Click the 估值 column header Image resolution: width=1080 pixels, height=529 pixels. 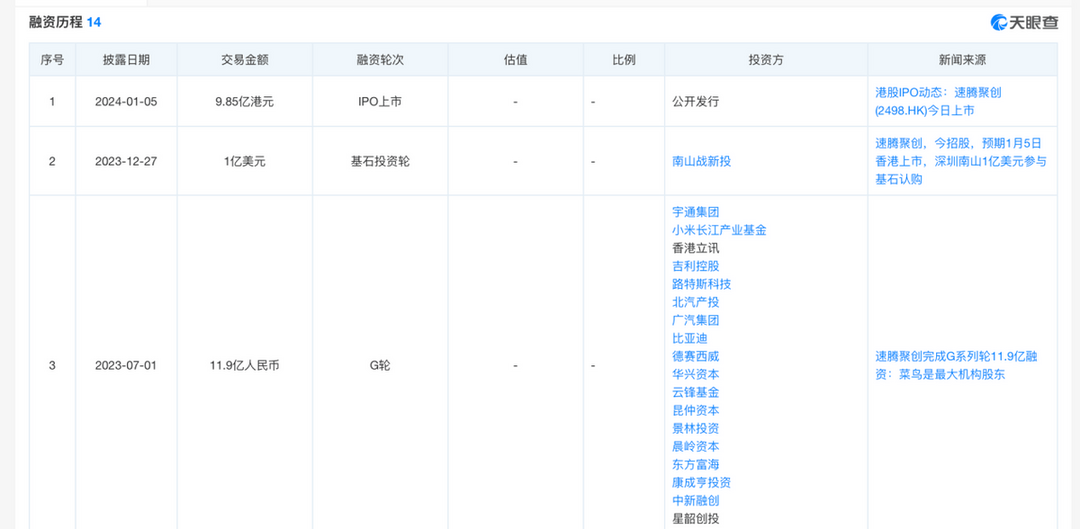[515, 60]
